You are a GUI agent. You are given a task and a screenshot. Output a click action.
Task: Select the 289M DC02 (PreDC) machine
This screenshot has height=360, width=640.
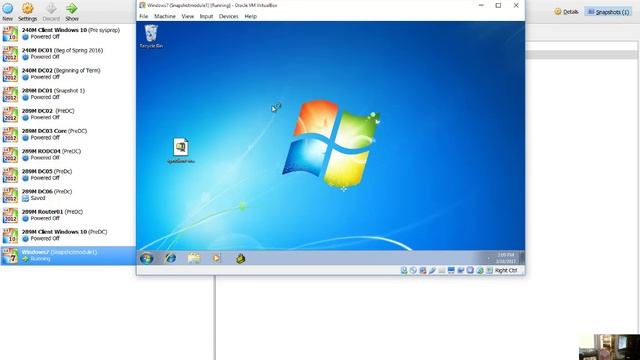pyautogui.click(x=68, y=114)
